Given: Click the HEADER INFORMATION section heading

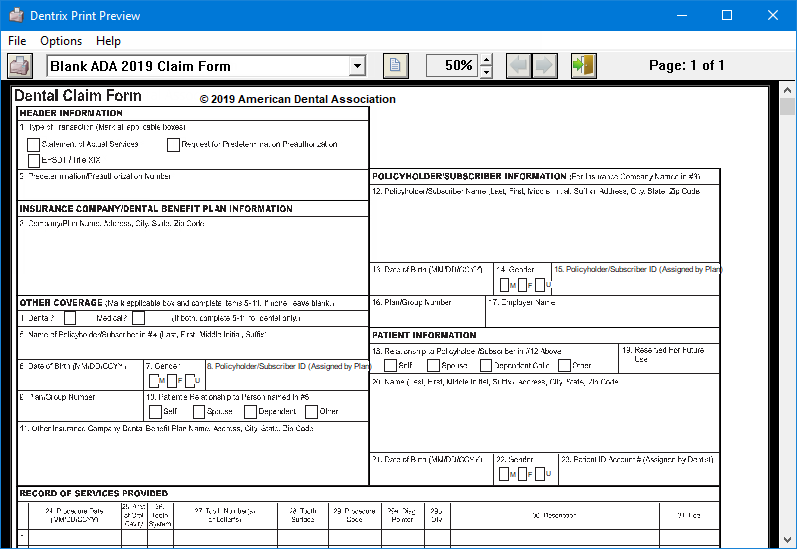Looking at the screenshot, I should (x=71, y=113).
